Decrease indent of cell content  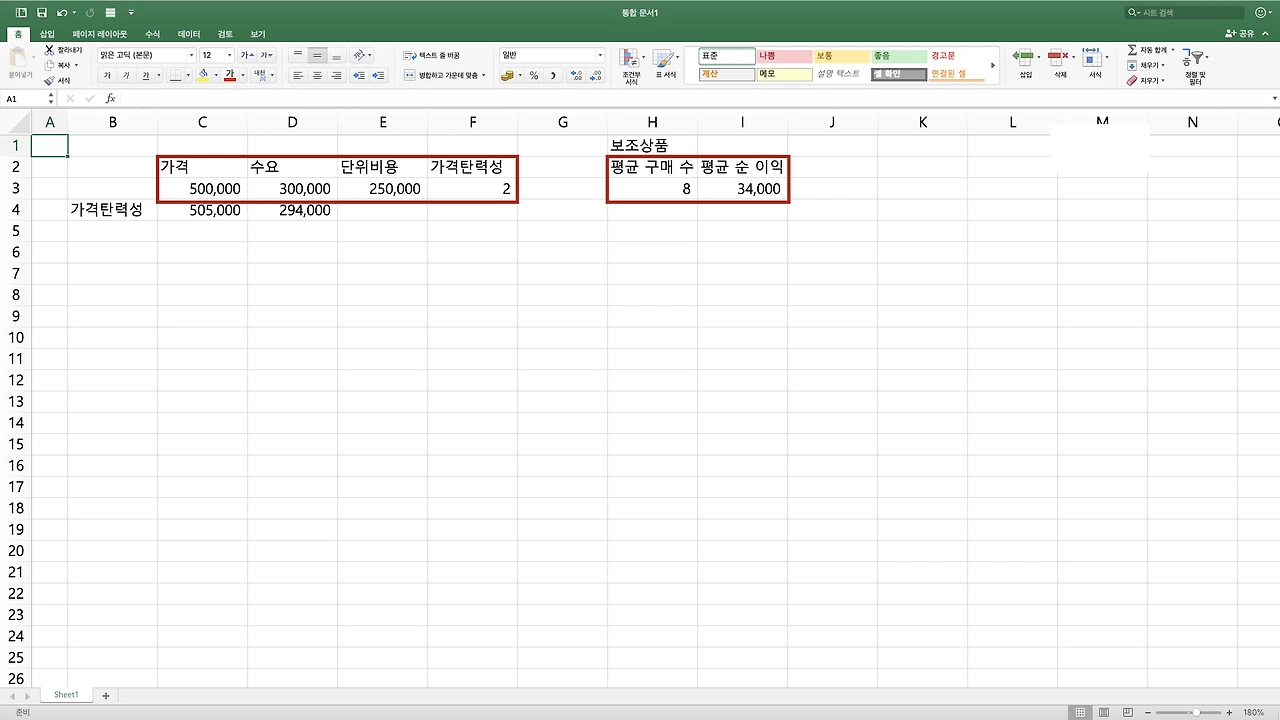coord(360,75)
